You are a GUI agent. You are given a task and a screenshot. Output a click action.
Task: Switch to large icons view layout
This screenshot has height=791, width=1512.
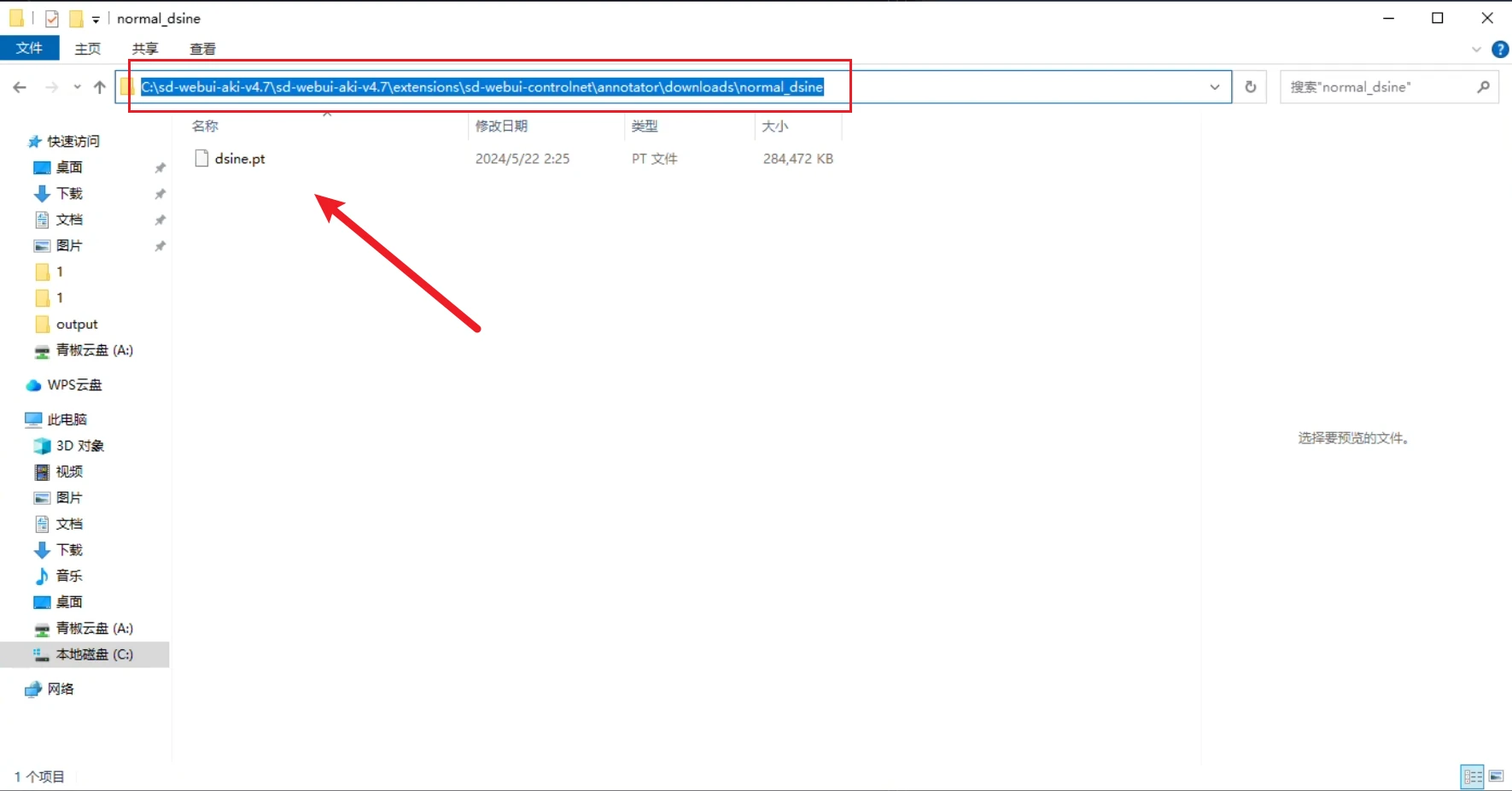[x=1496, y=776]
